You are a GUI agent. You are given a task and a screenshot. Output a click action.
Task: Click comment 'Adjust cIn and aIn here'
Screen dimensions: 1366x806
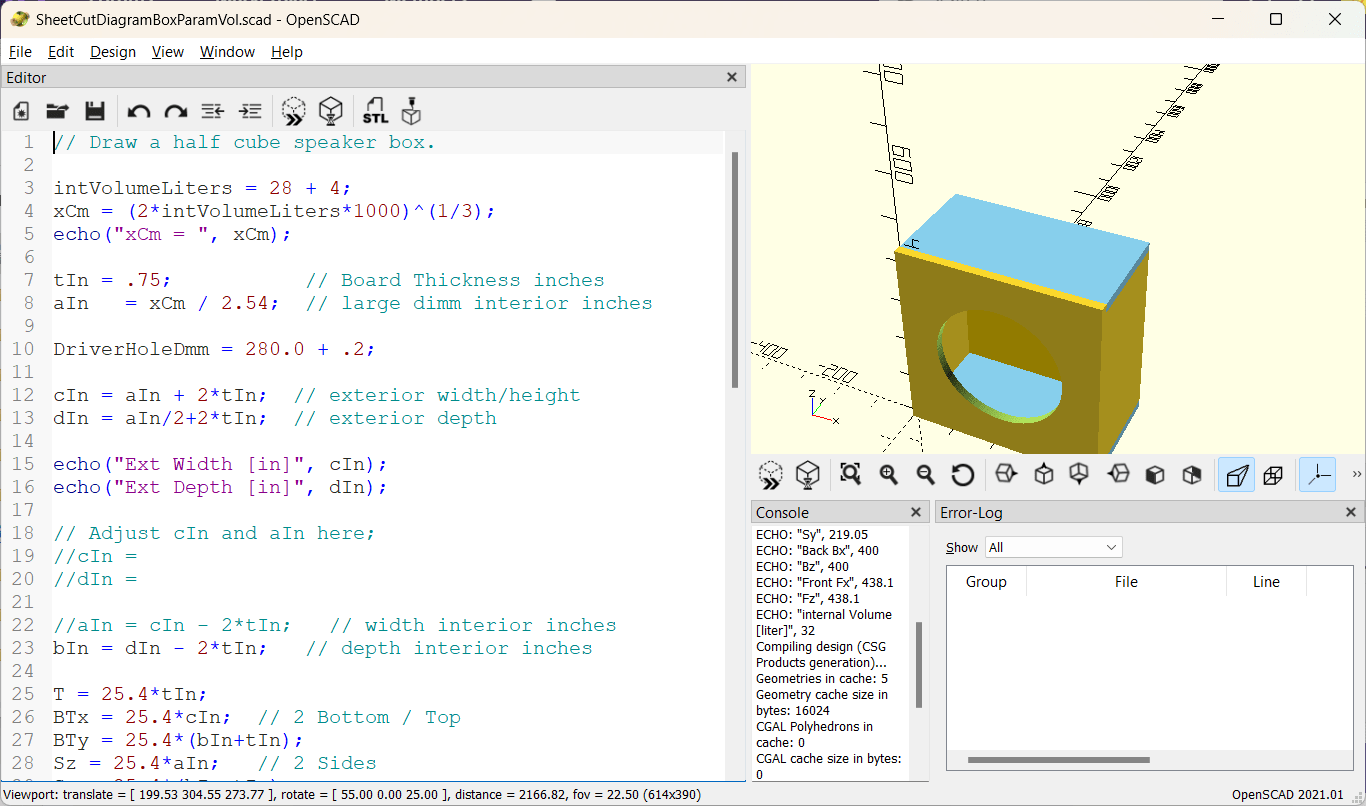tap(214, 533)
